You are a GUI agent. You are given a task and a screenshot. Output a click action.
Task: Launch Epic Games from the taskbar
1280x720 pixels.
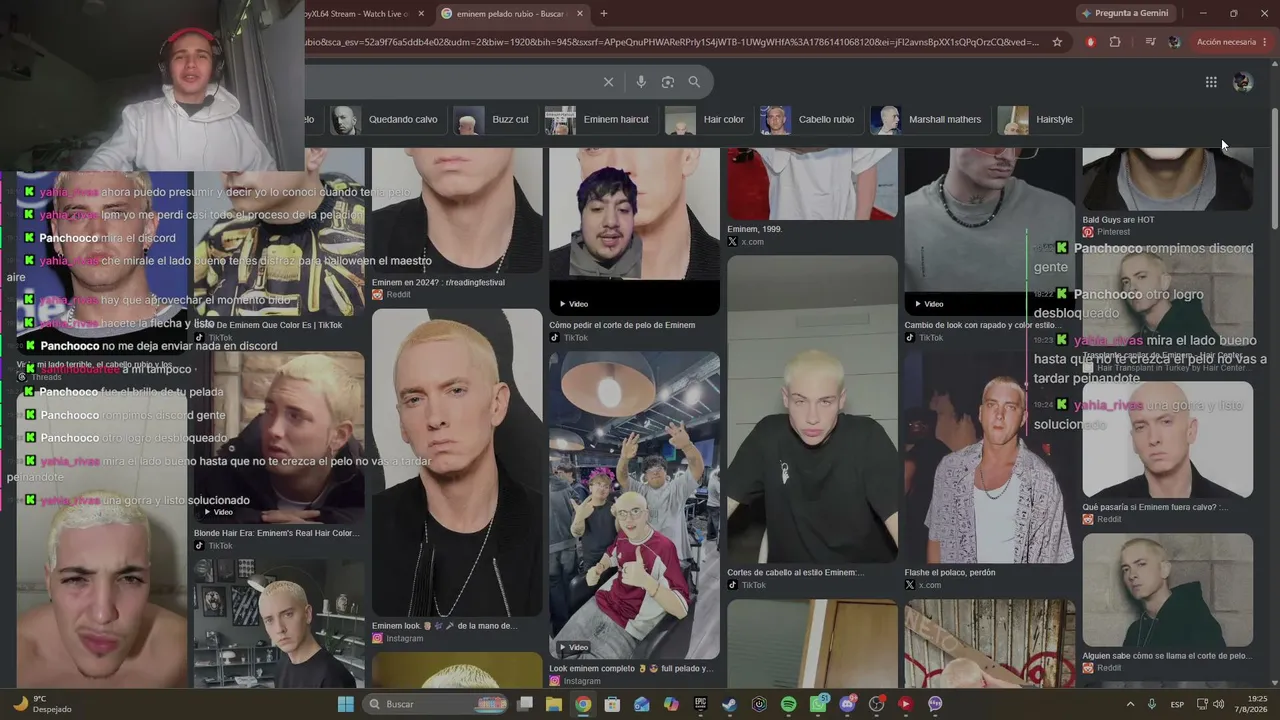(700, 704)
